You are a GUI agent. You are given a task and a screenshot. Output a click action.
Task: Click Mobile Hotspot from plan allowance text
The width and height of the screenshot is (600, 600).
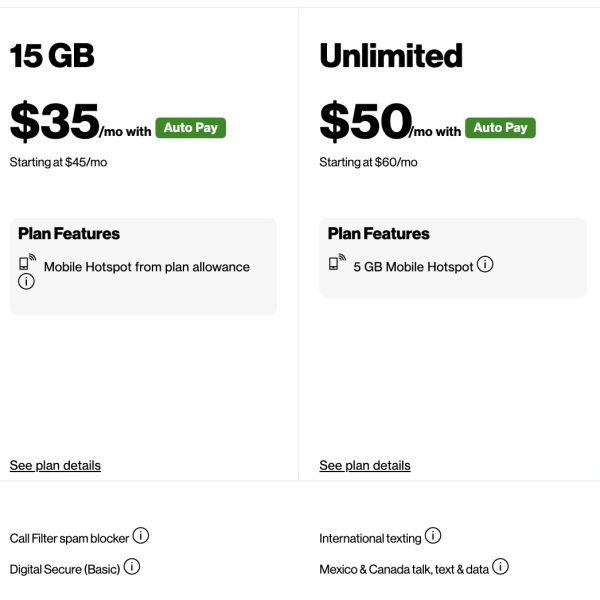147,267
